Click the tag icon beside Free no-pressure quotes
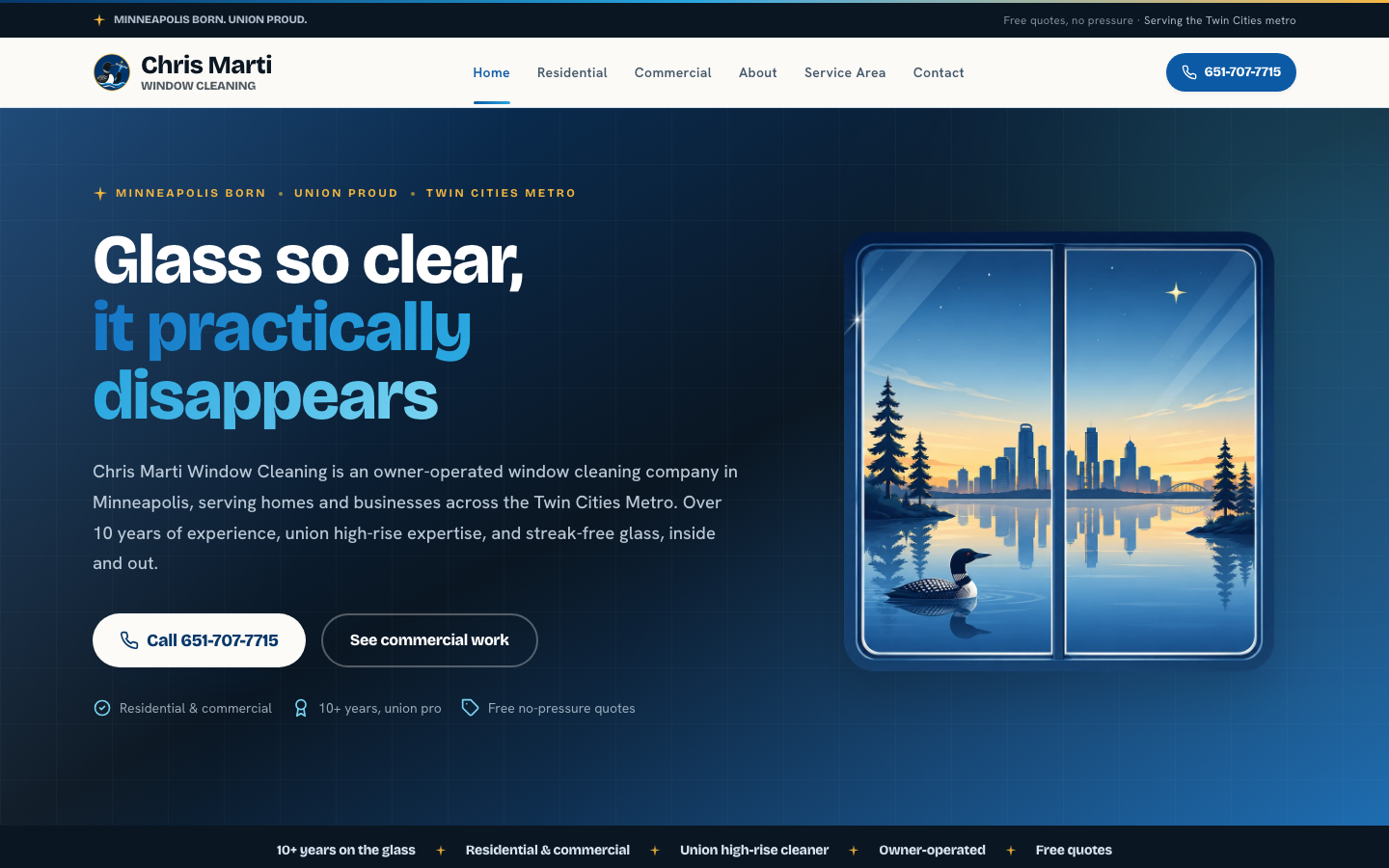 point(470,708)
